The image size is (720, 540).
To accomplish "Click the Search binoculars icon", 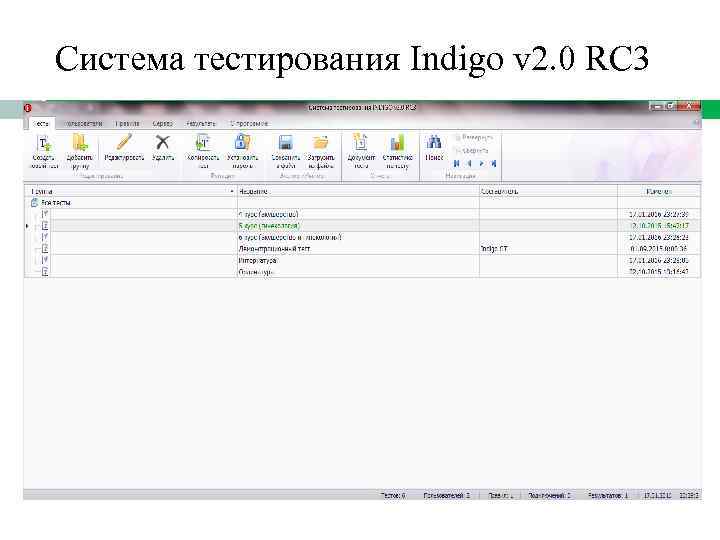I will coord(434,142).
